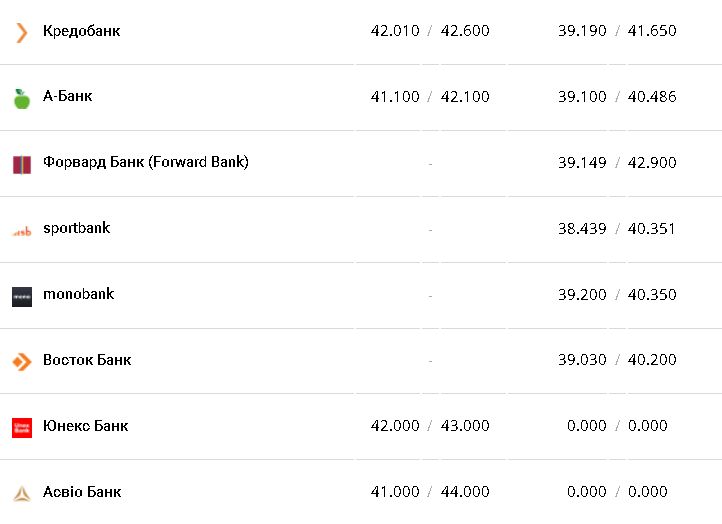Image resolution: width=722 pixels, height=524 pixels.
Task: Open the monobank name link
Action: coord(78,294)
